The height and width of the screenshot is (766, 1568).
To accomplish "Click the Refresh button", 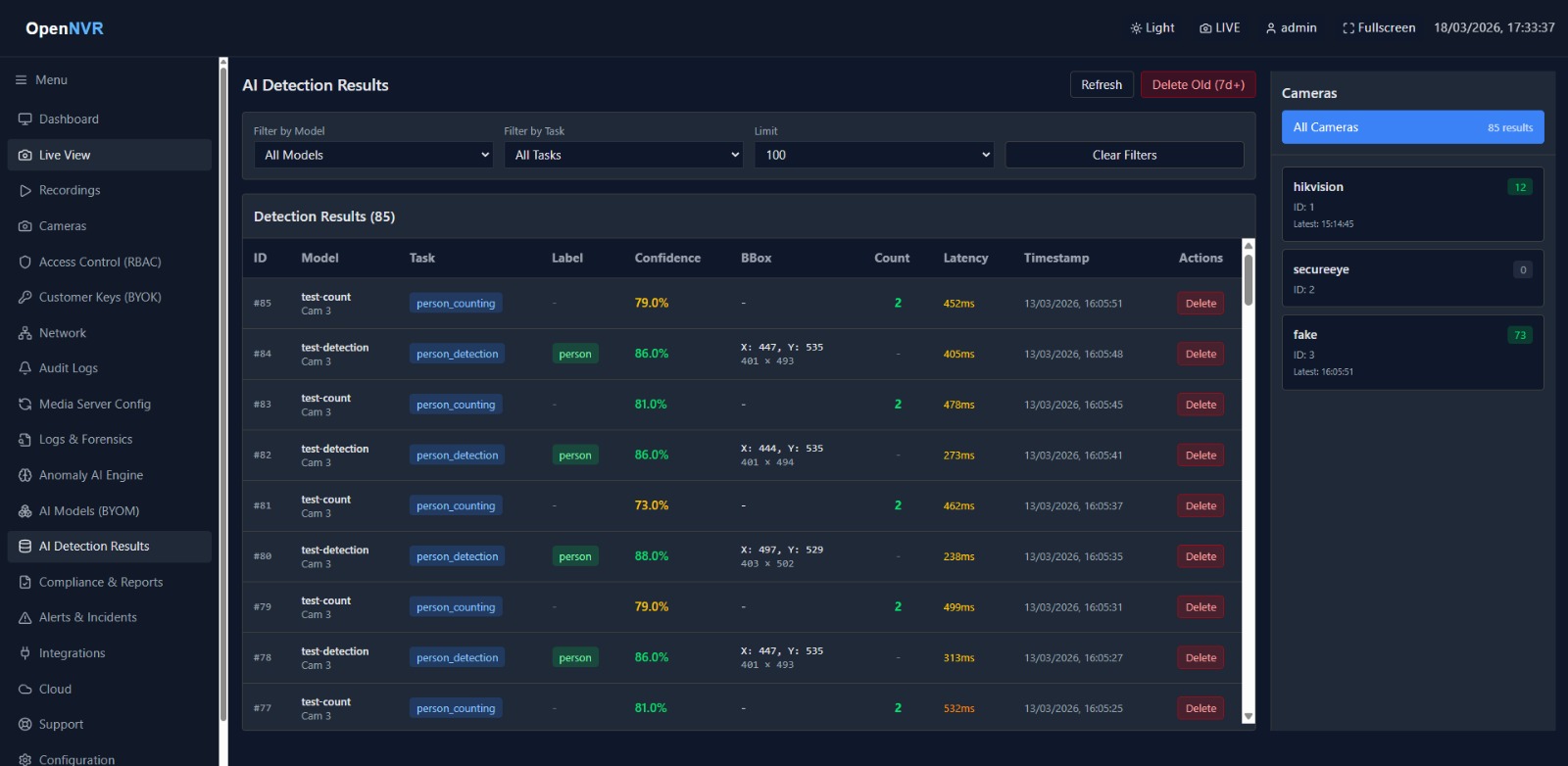I will pyautogui.click(x=1102, y=85).
